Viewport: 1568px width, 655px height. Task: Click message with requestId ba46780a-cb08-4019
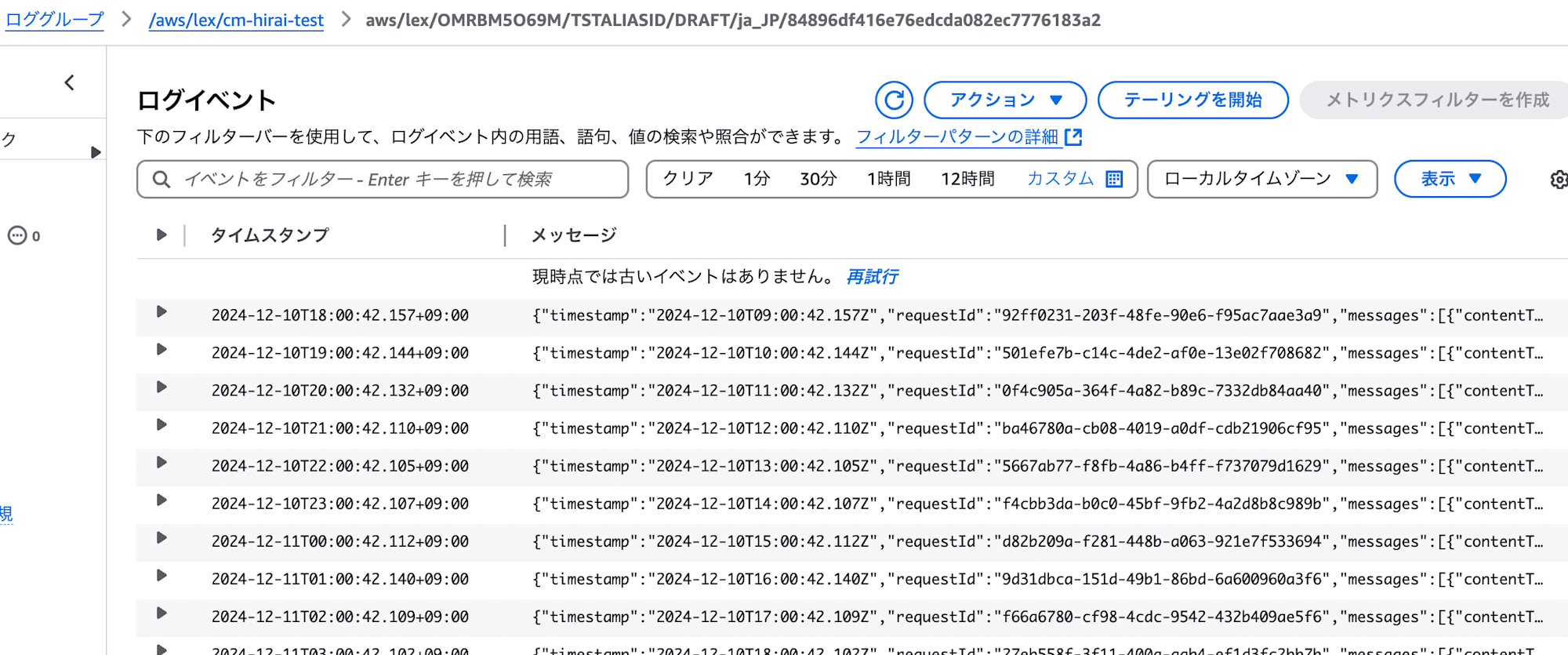point(1038,428)
